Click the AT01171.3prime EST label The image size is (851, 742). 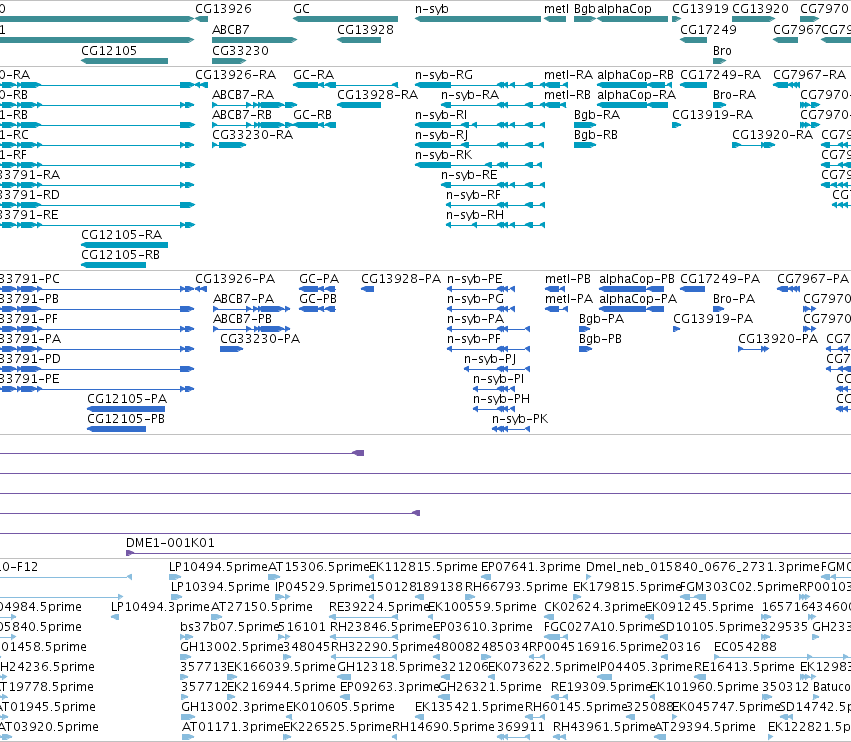[232, 727]
